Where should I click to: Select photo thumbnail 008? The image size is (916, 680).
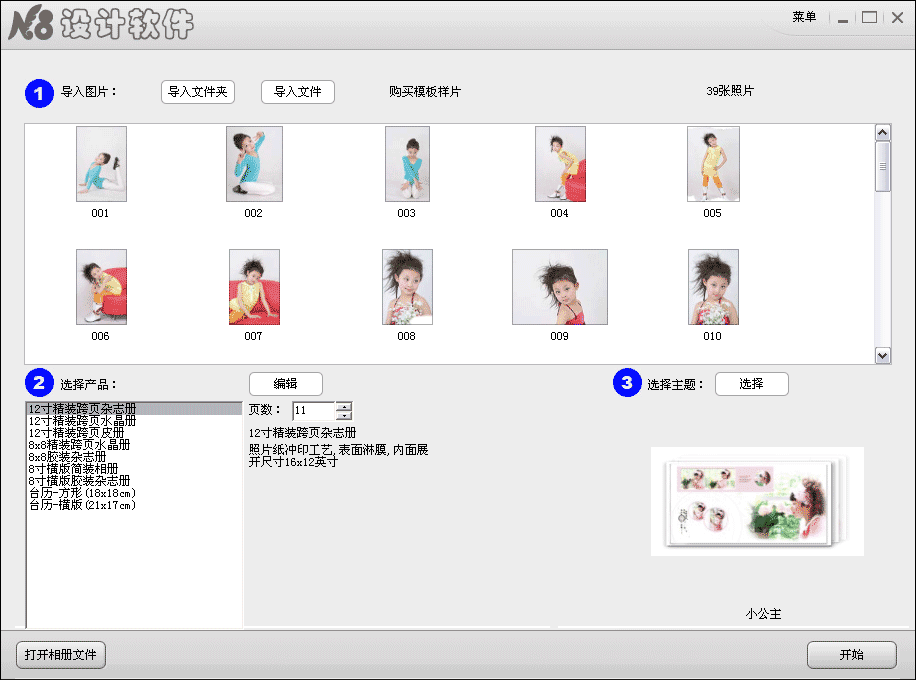(406, 287)
